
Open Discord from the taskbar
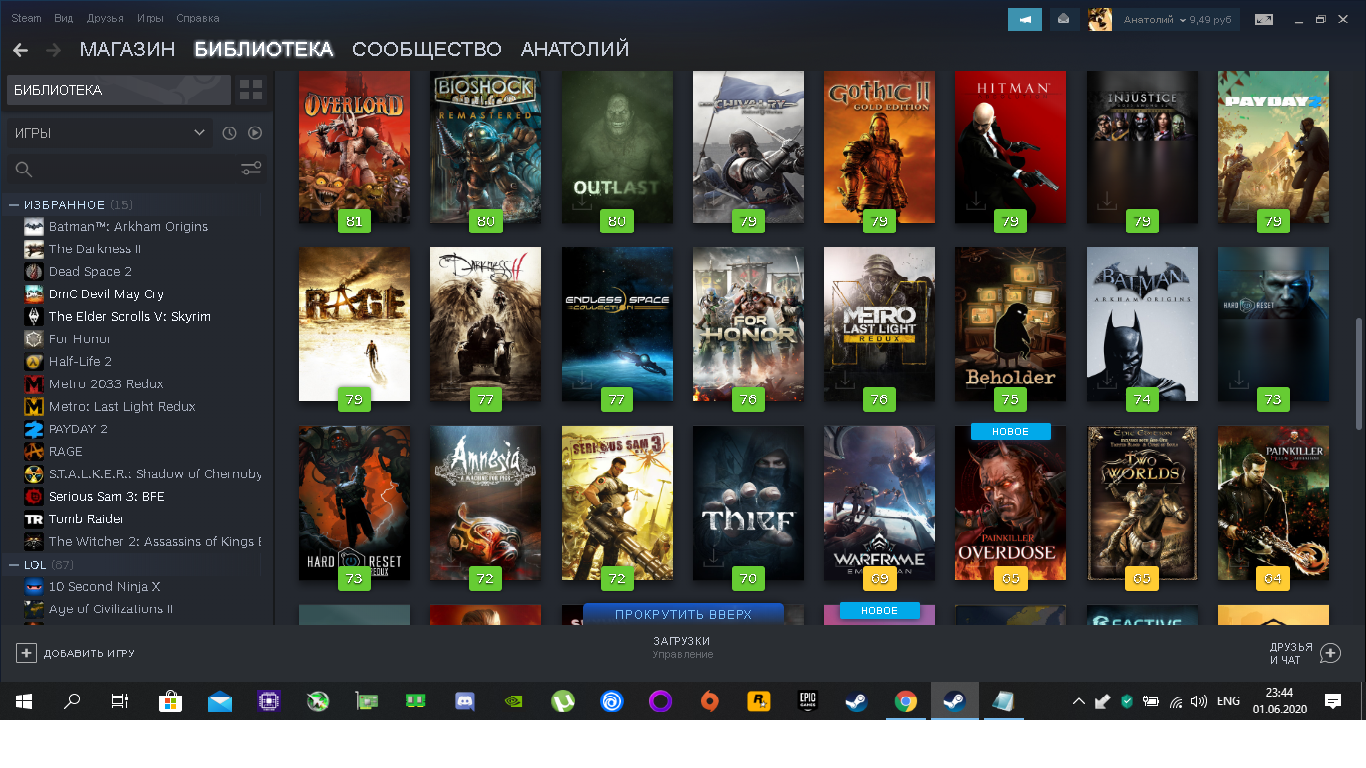(465, 702)
